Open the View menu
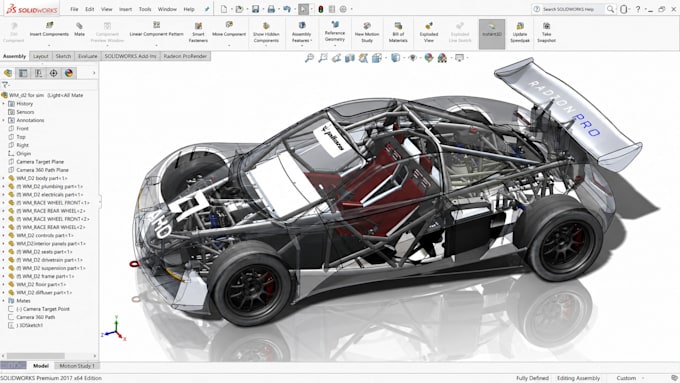Image resolution: width=680 pixels, height=383 pixels. [107, 9]
